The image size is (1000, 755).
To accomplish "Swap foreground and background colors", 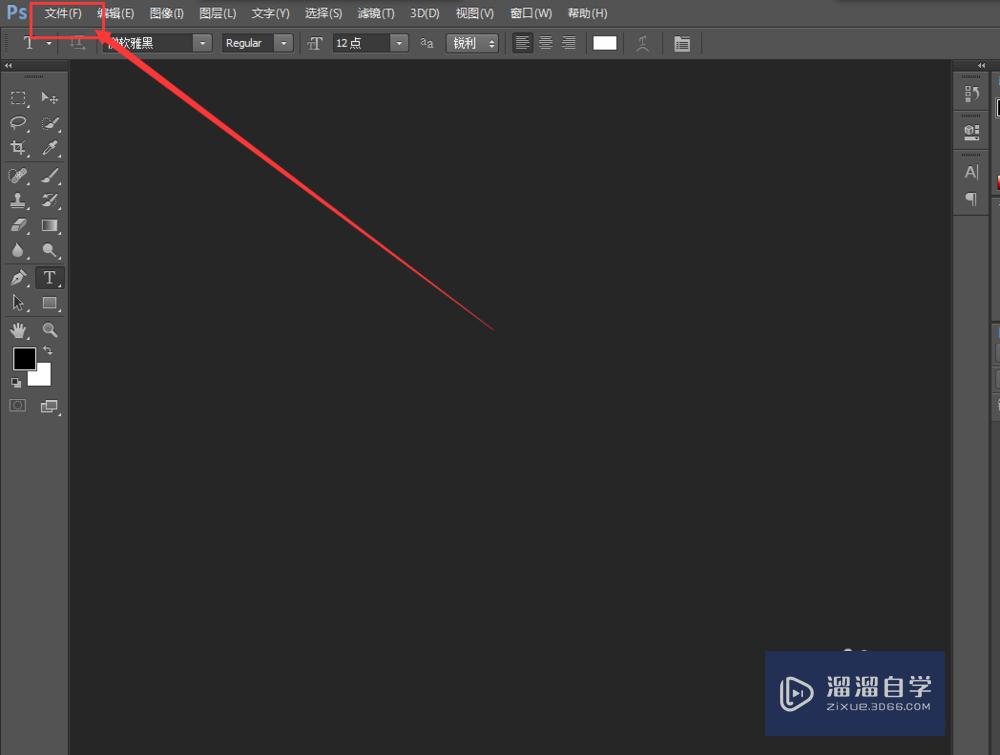I will (48, 350).
